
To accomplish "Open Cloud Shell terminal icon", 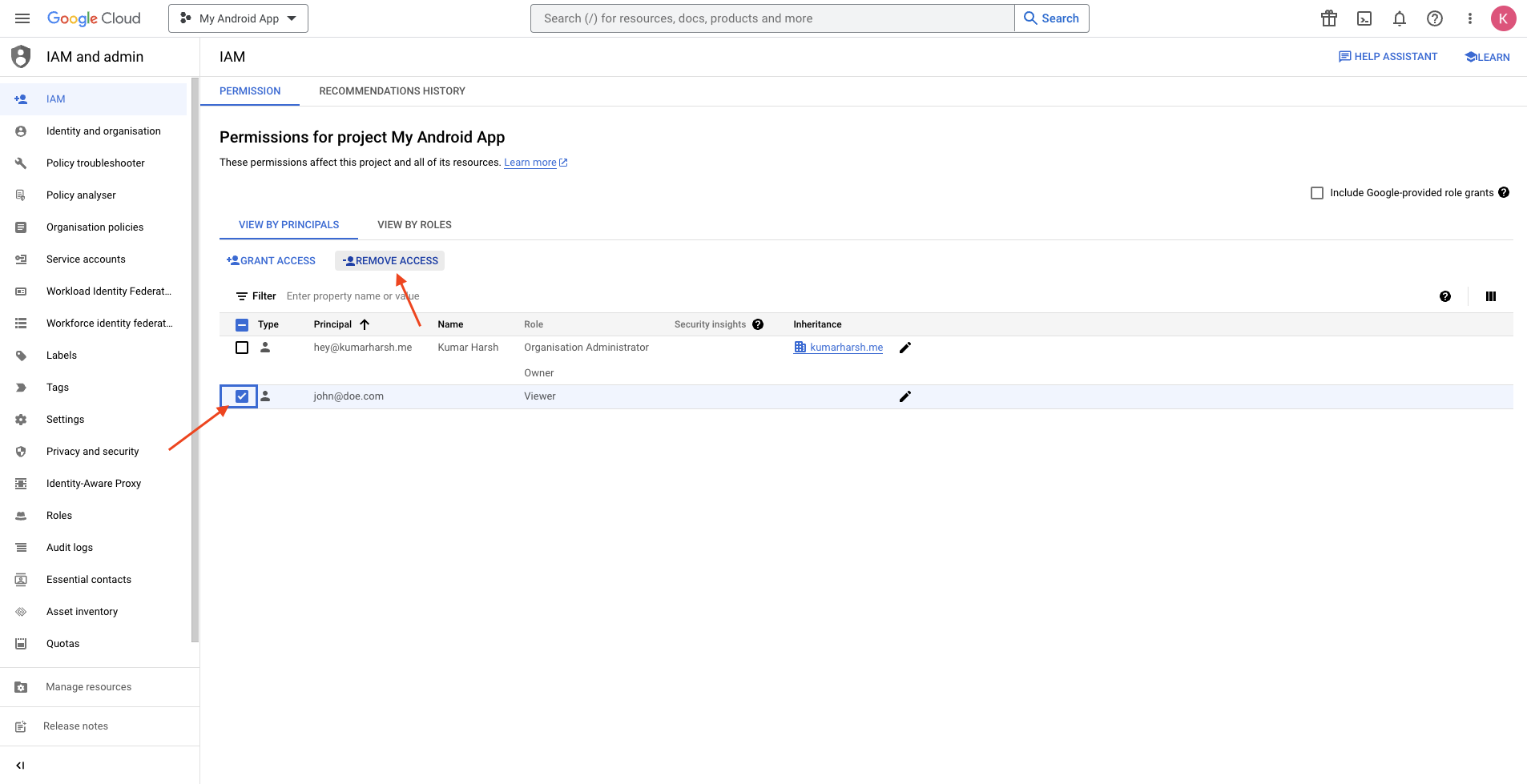I will pos(1364,18).
